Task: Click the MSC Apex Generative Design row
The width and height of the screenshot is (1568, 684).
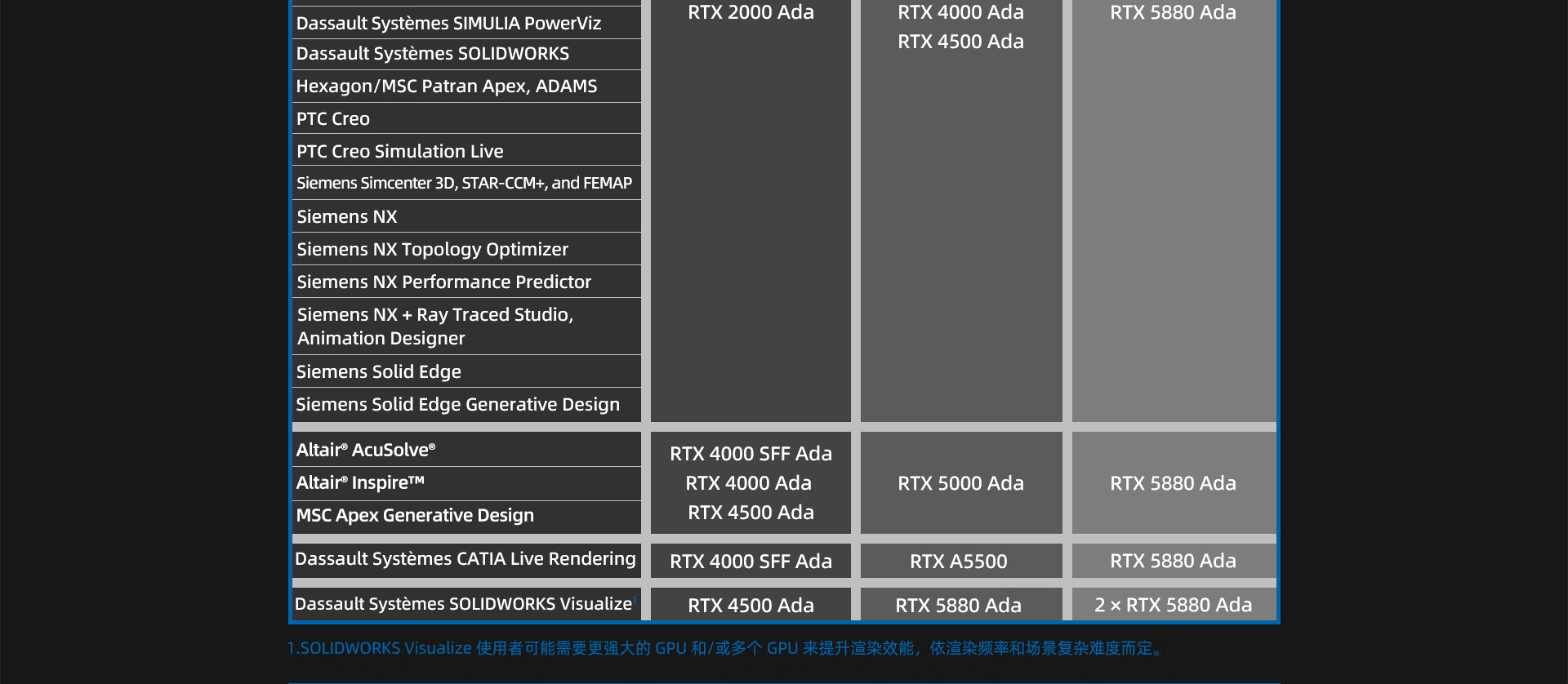Action: pyautogui.click(x=415, y=516)
